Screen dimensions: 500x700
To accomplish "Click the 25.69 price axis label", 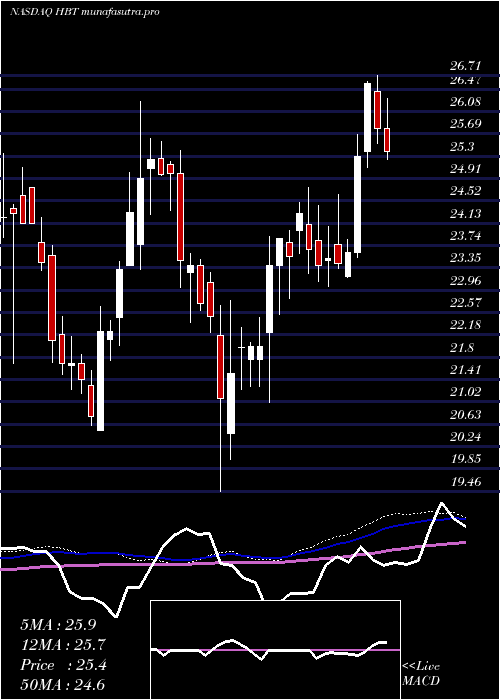I will 465,124.
